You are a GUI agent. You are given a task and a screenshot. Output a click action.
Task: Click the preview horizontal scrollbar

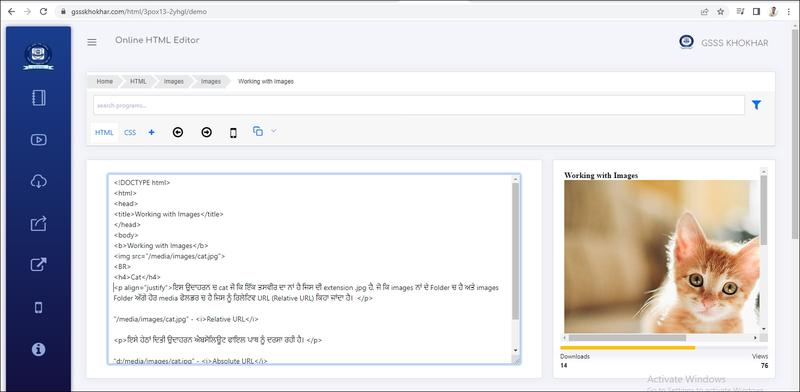[x=661, y=338]
